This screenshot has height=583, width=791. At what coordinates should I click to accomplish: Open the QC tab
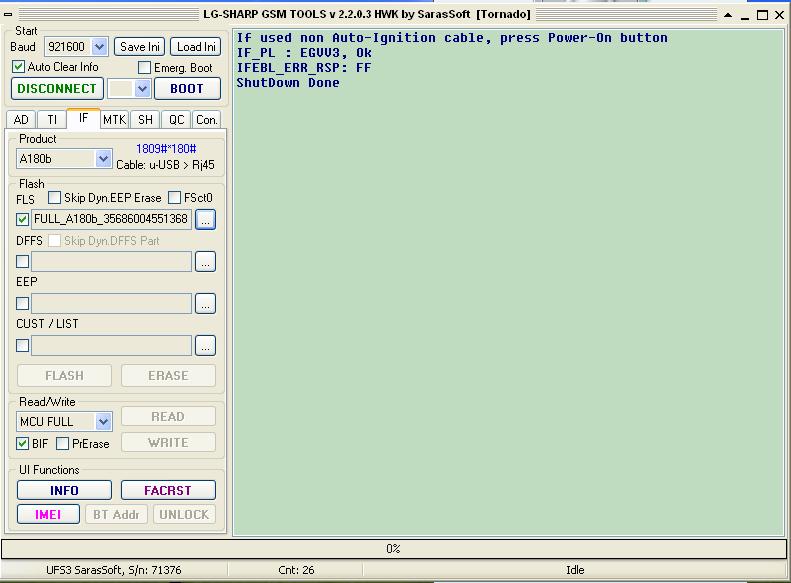pos(177,120)
